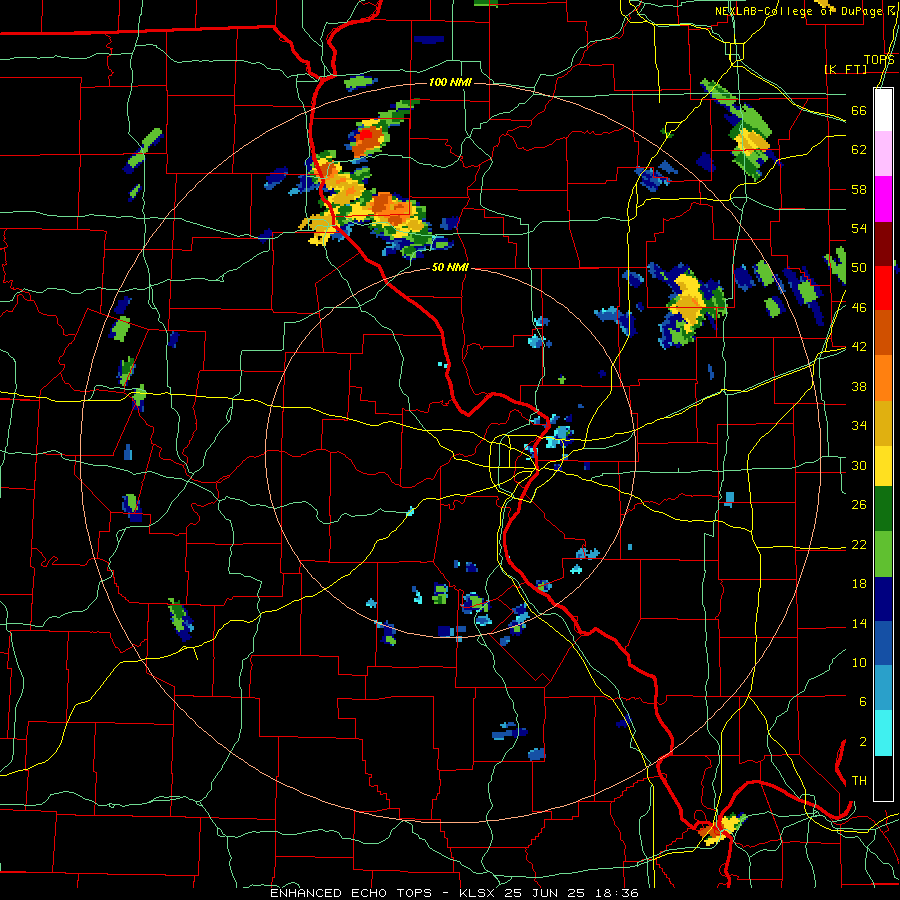Viewport: 900px width, 900px height.
Task: Click the '50 NMI' range ring label
Action: [450, 267]
